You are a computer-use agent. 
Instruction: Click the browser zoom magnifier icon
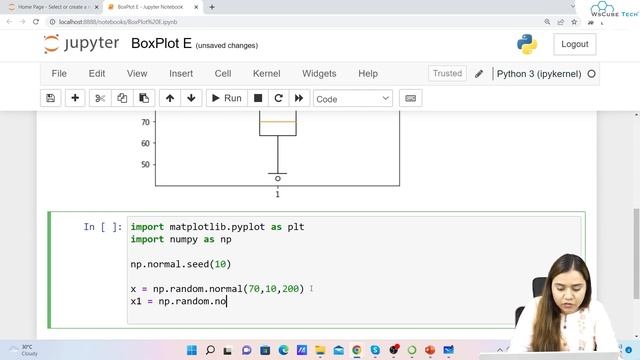[x=547, y=22]
